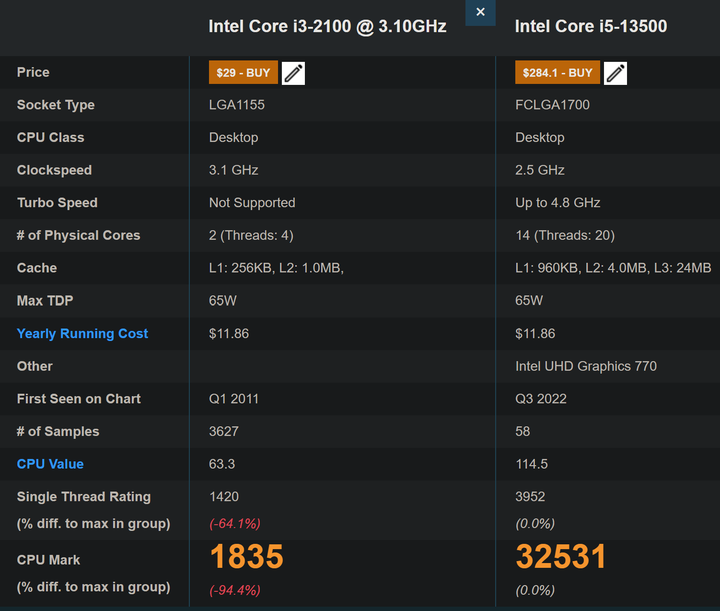This screenshot has height=611, width=720.
Task: Click the Up to 4.8 GHz cell
Action: coord(558,202)
